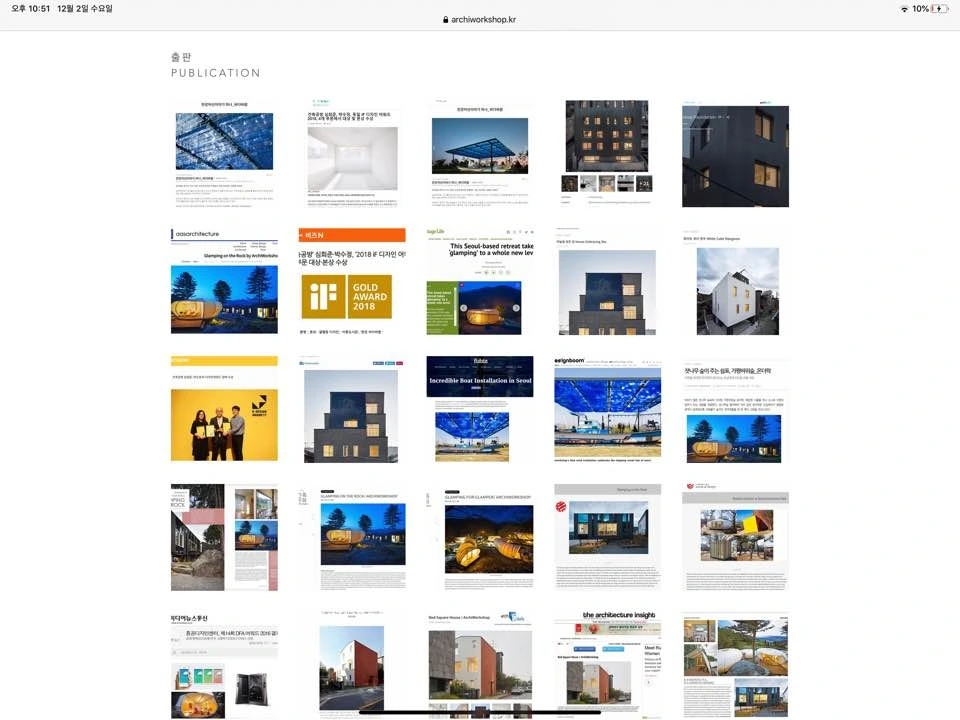Open the magazine spread with pink blocks
The height and width of the screenshot is (720, 960).
(224, 537)
